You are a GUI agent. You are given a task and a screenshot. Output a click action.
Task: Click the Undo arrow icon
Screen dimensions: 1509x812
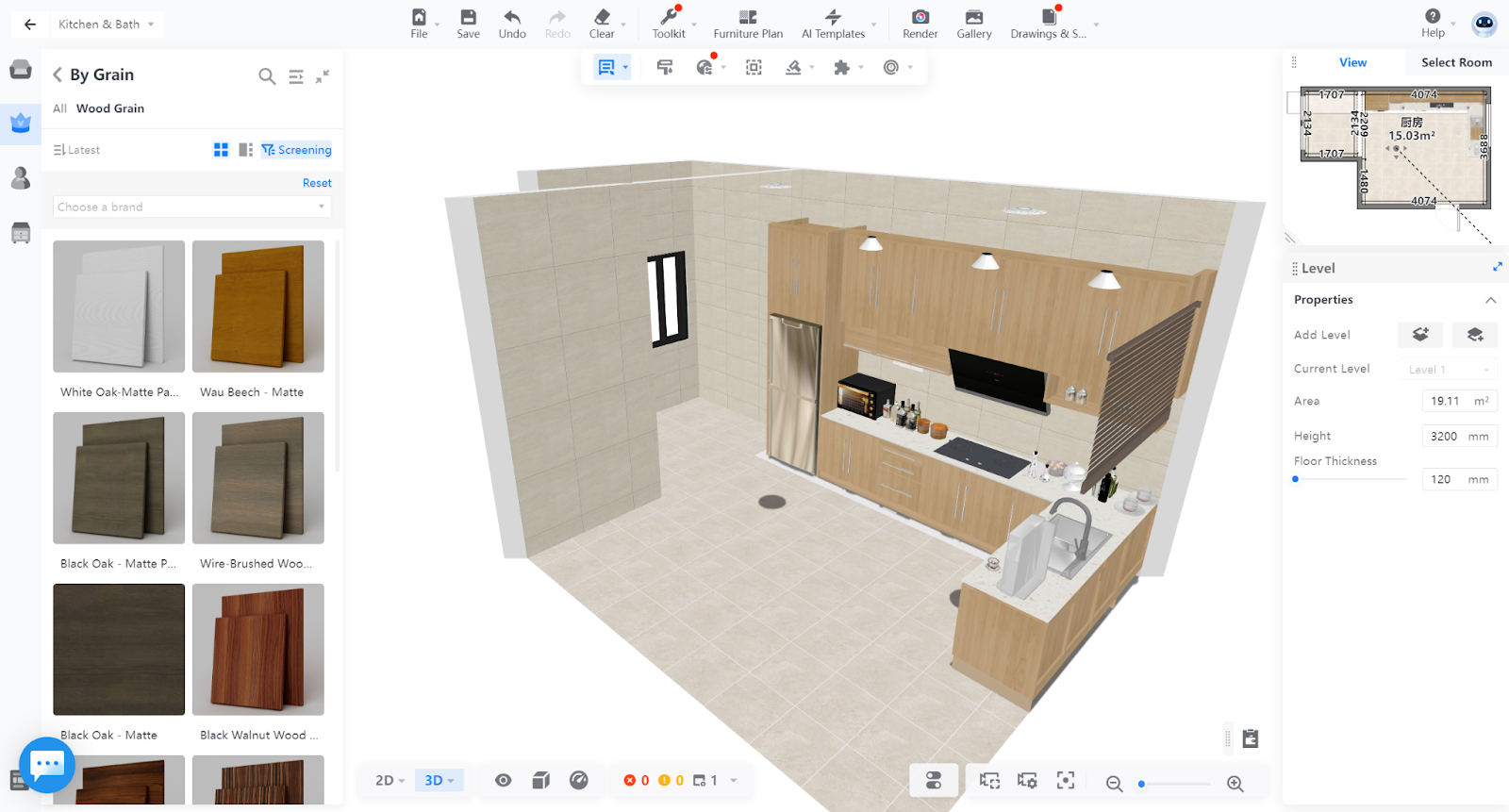point(512,18)
